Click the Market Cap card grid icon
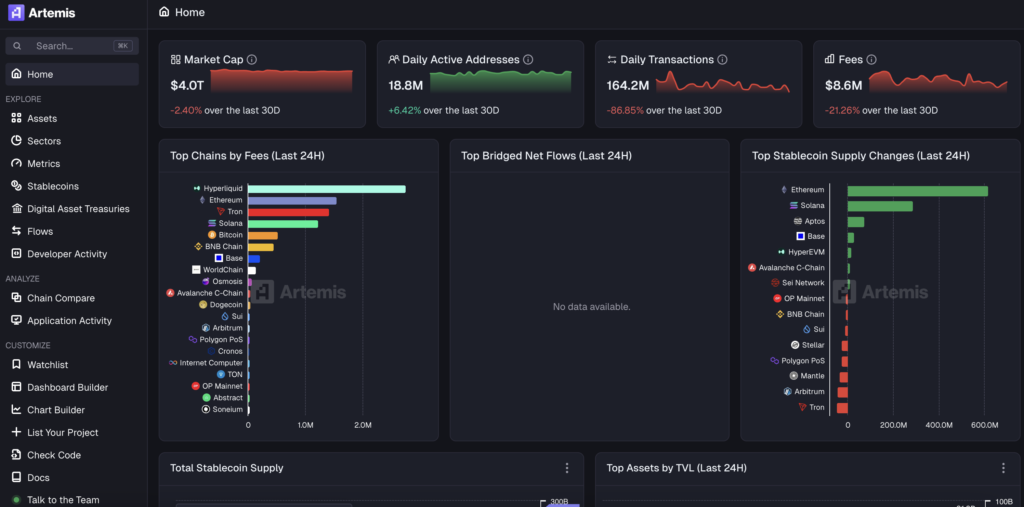Viewport: 1024px width, 507px height. tap(175, 59)
